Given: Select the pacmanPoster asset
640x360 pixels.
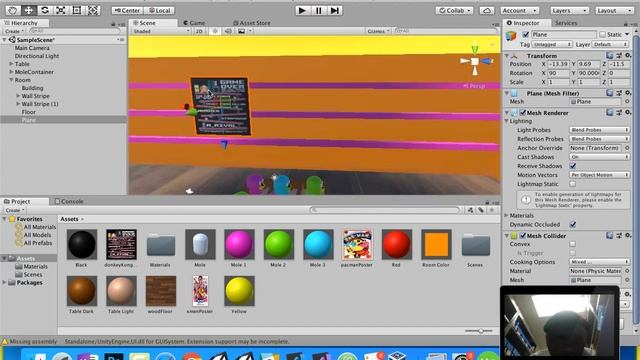Looking at the screenshot, I should [357, 244].
